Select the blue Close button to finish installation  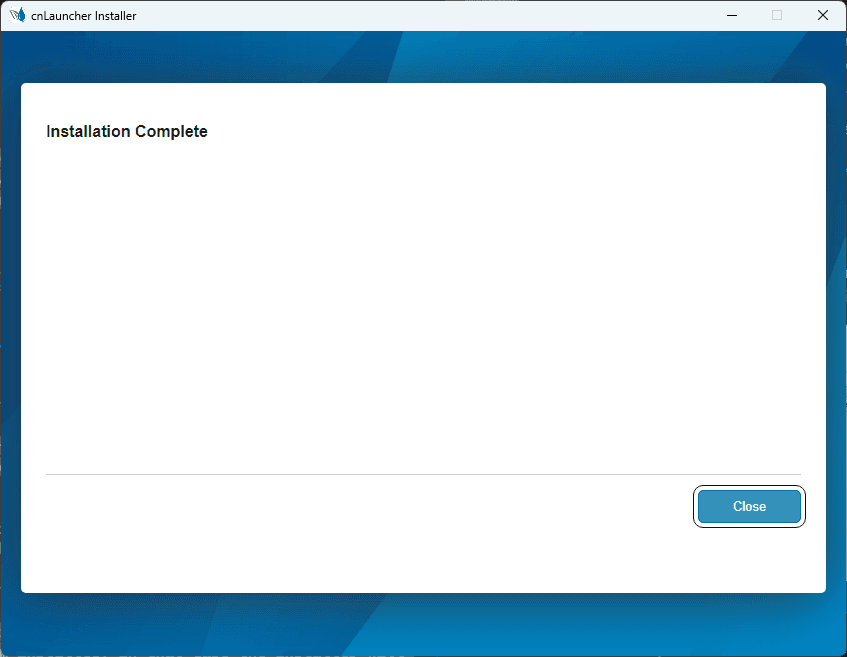749,506
